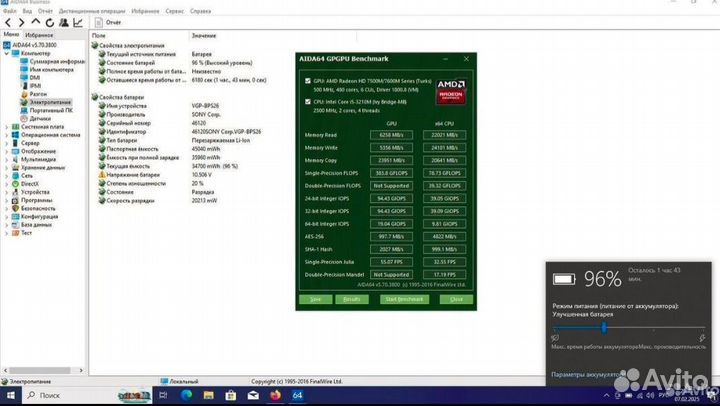Expand the Сеть tree node
Screen dimensions: 720x406
click(6, 176)
